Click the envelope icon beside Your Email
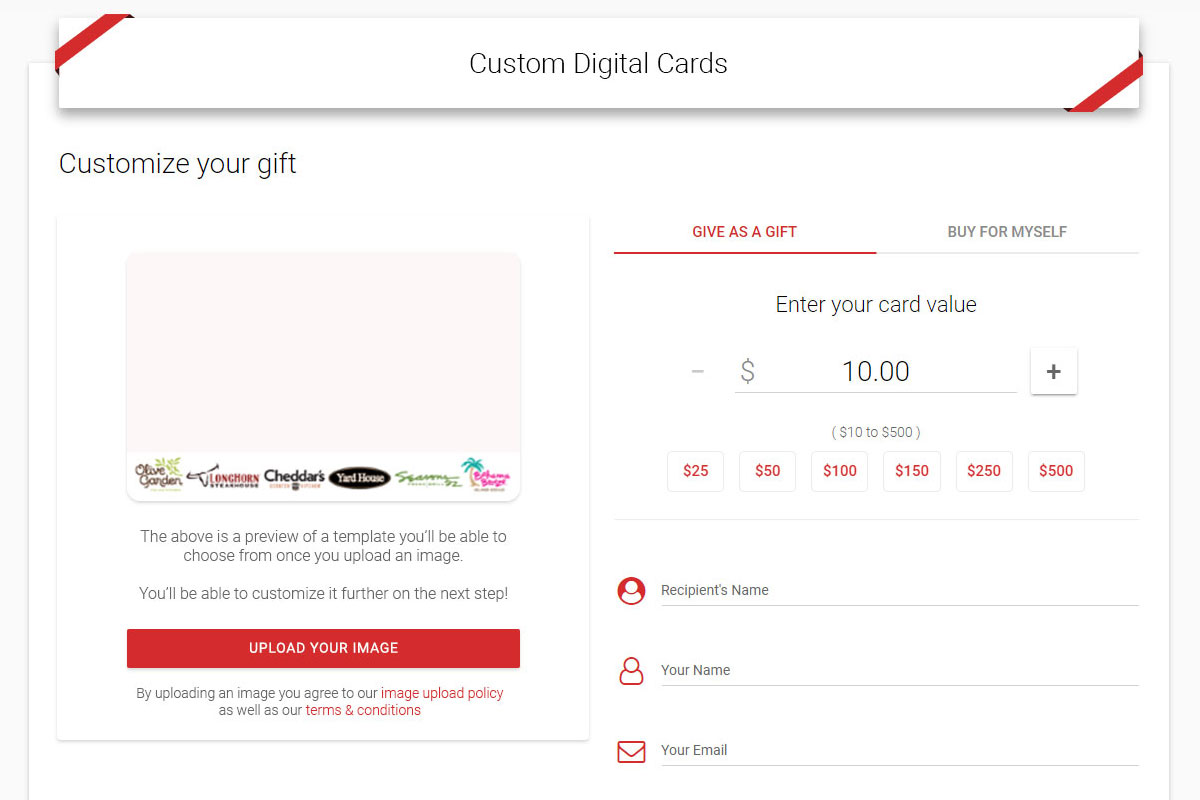Image resolution: width=1200 pixels, height=800 pixels. pos(631,751)
